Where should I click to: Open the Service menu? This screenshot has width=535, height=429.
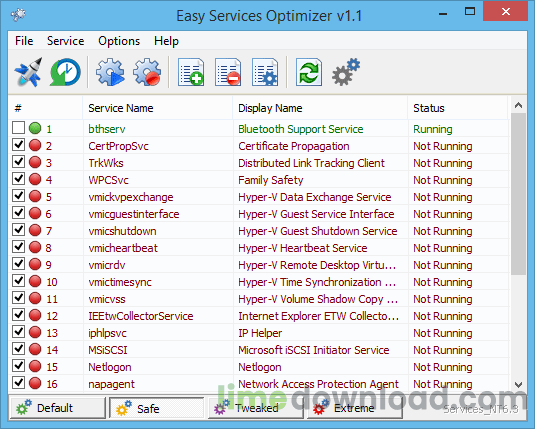point(66,41)
